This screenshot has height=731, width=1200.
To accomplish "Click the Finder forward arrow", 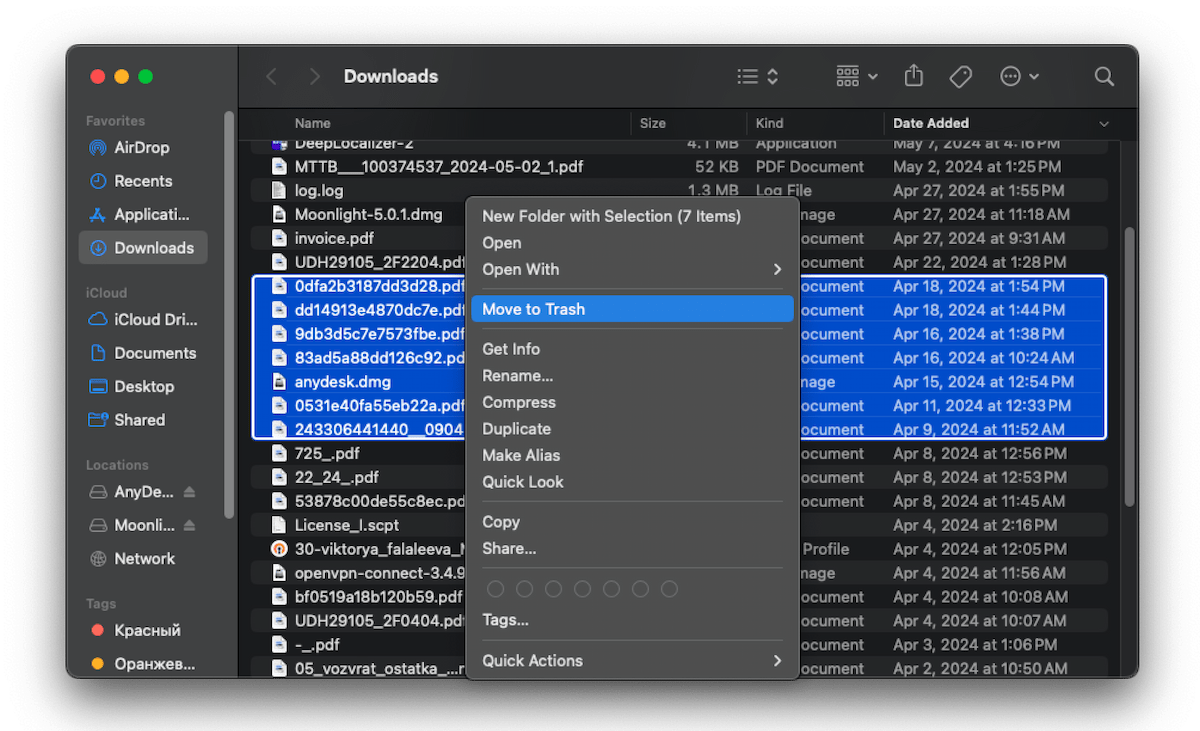I will 315,76.
